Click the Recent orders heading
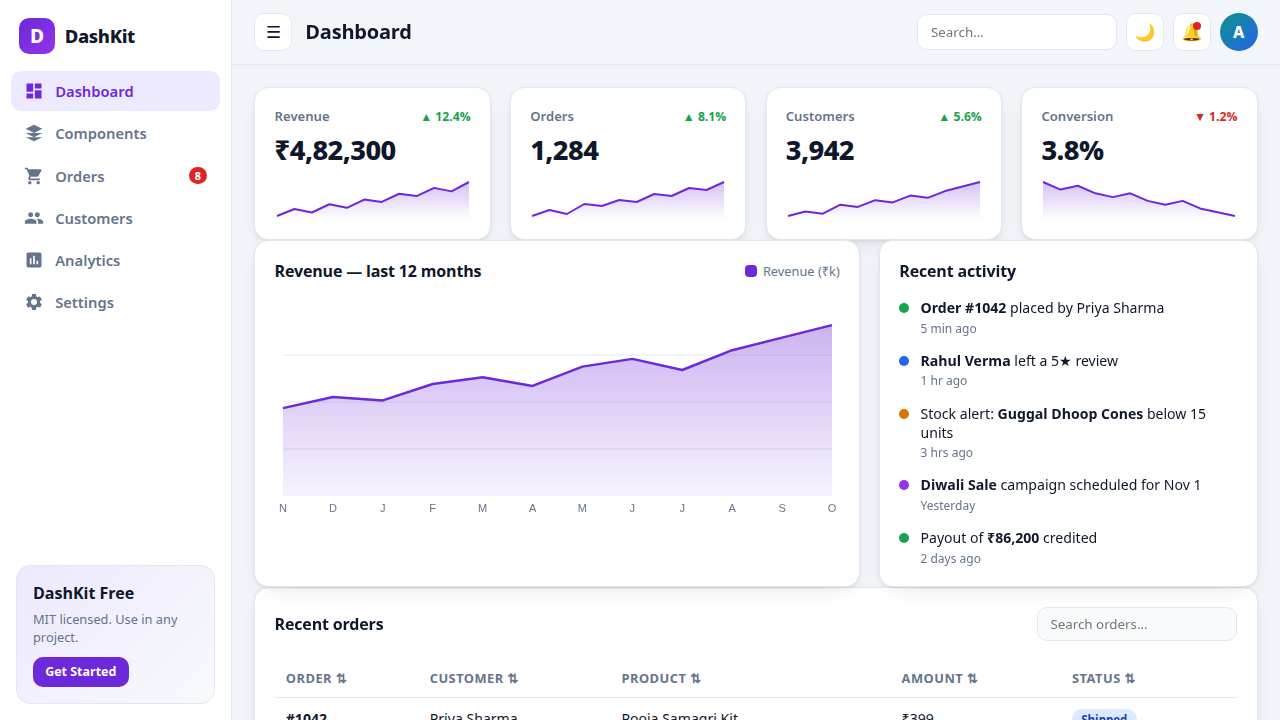Screen dimensions: 1280x720 click(x=329, y=624)
